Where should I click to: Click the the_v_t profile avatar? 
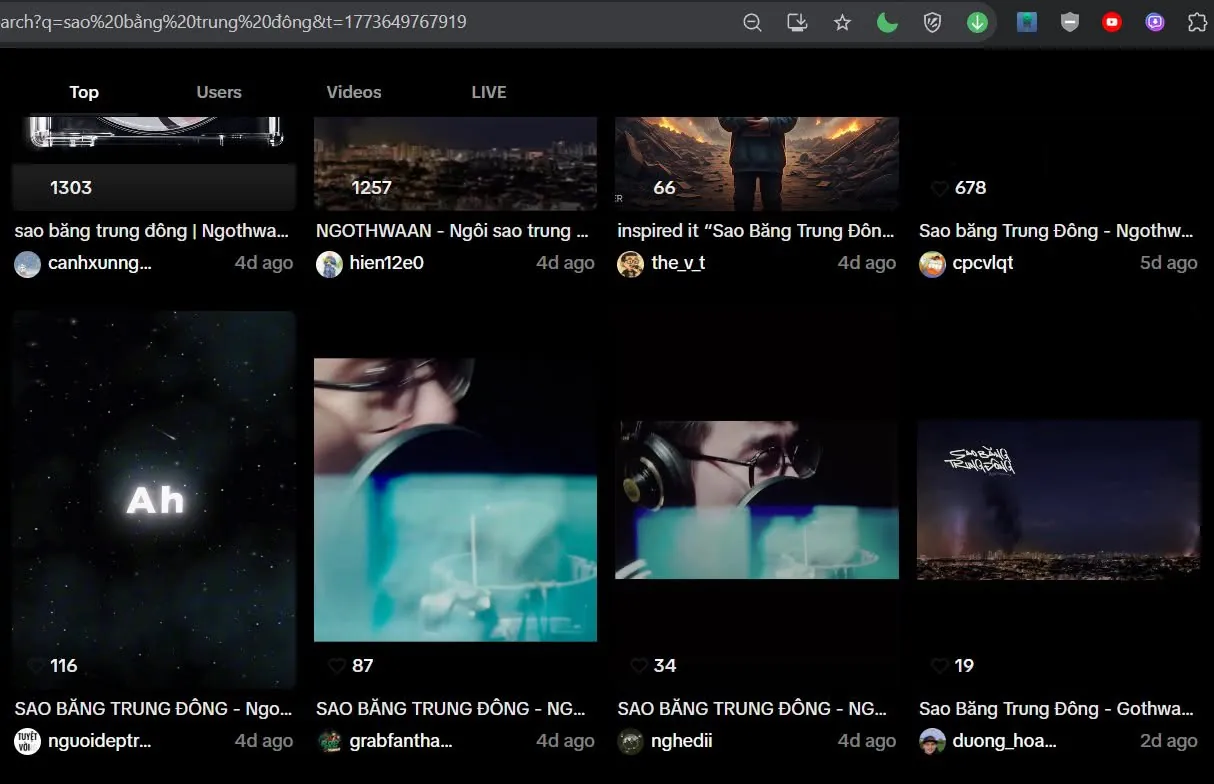click(630, 264)
